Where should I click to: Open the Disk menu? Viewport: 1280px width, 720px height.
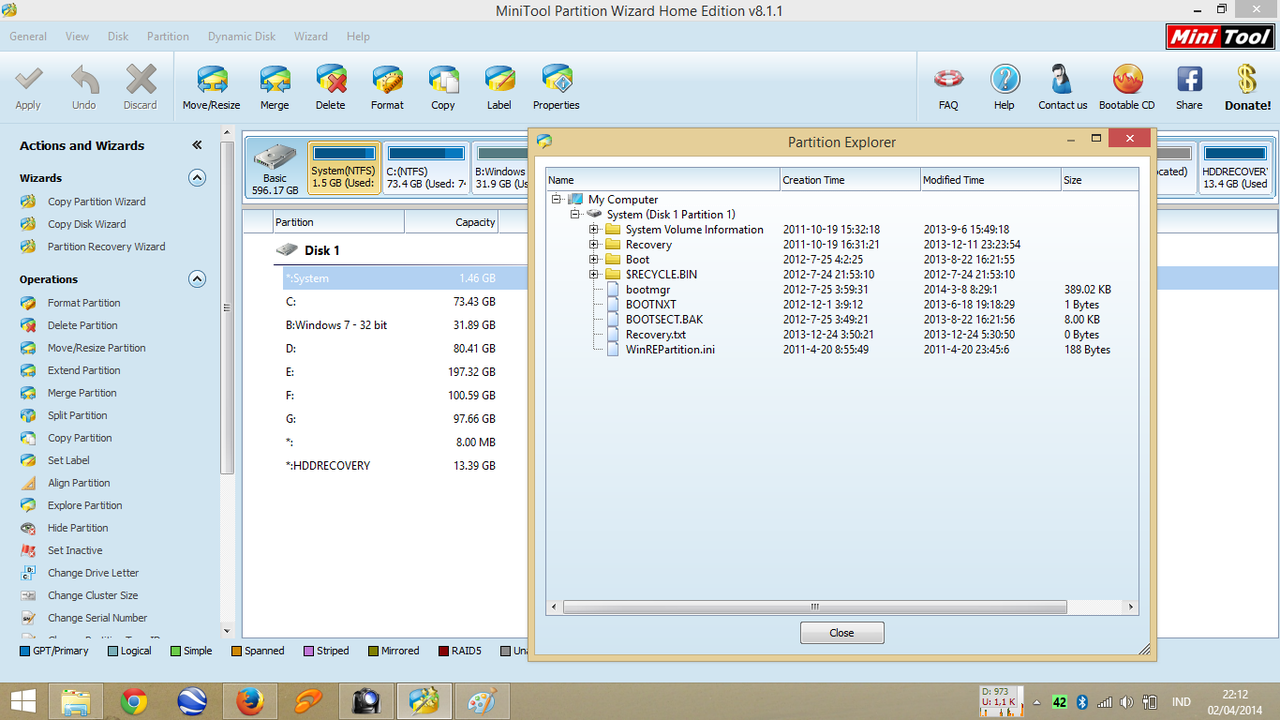click(x=118, y=36)
